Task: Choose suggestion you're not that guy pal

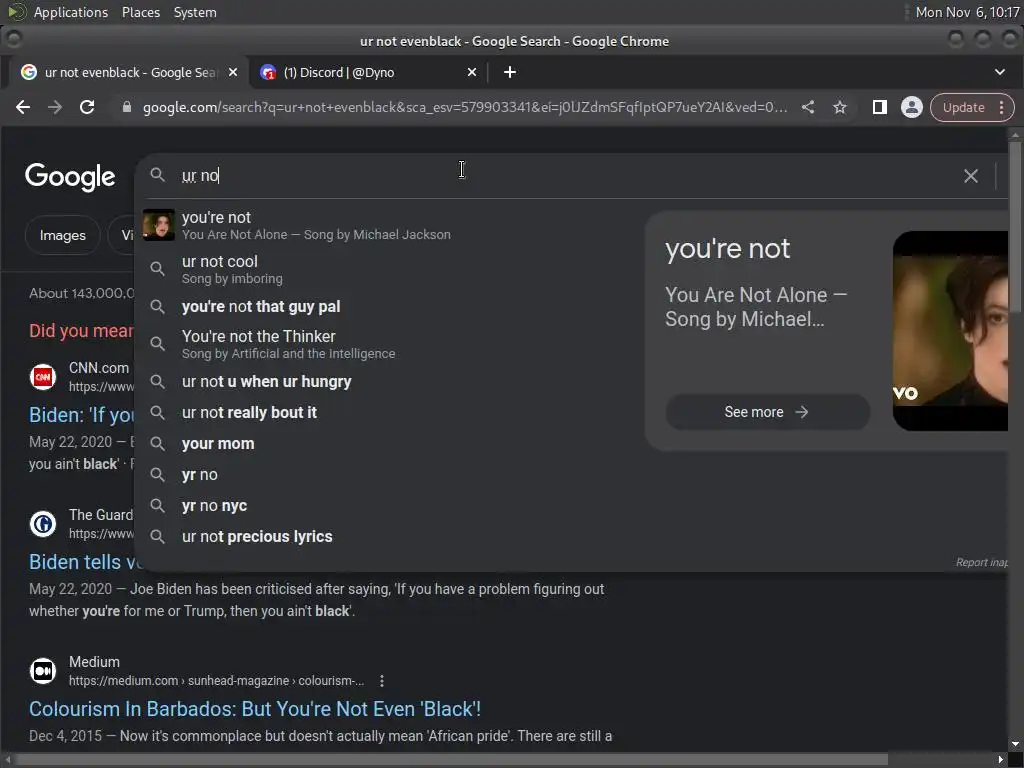Action: [x=389, y=306]
